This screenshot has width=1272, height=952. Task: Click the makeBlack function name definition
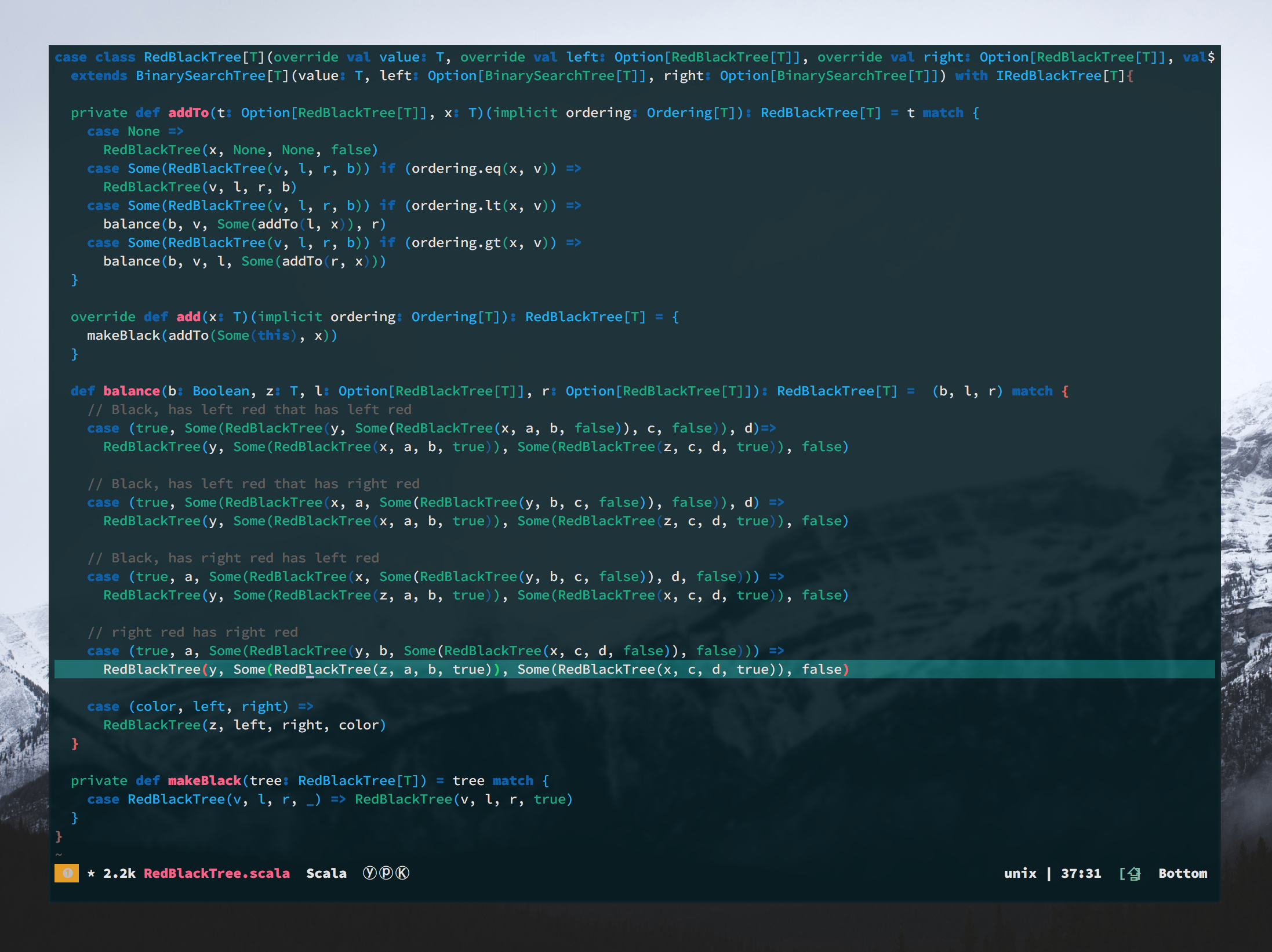click(x=204, y=780)
